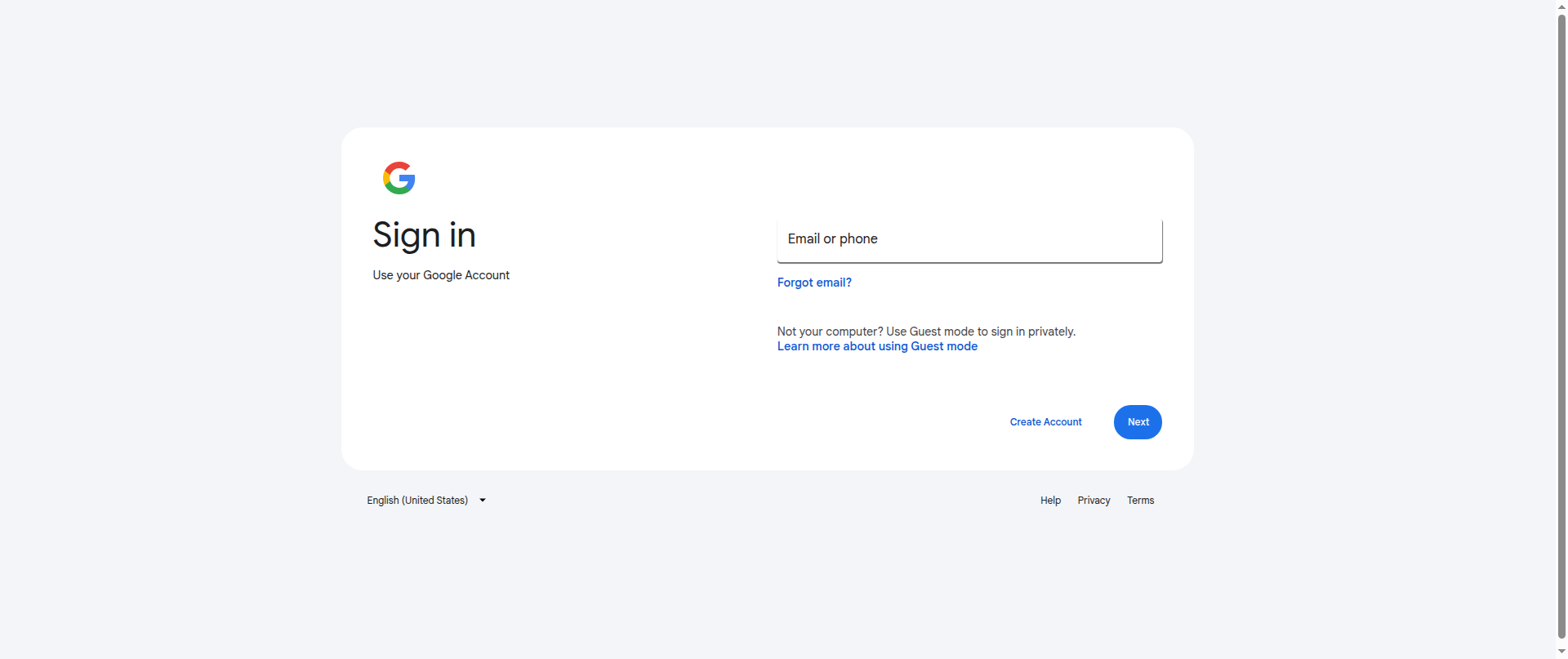Click the Sign in heading
Screen dimensions: 1568x659
coord(425,235)
